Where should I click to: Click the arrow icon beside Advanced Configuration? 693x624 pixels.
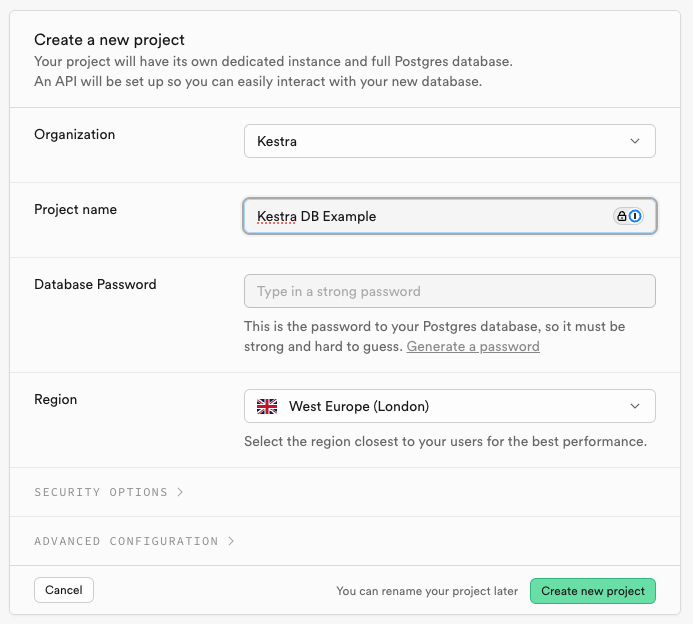(x=231, y=541)
